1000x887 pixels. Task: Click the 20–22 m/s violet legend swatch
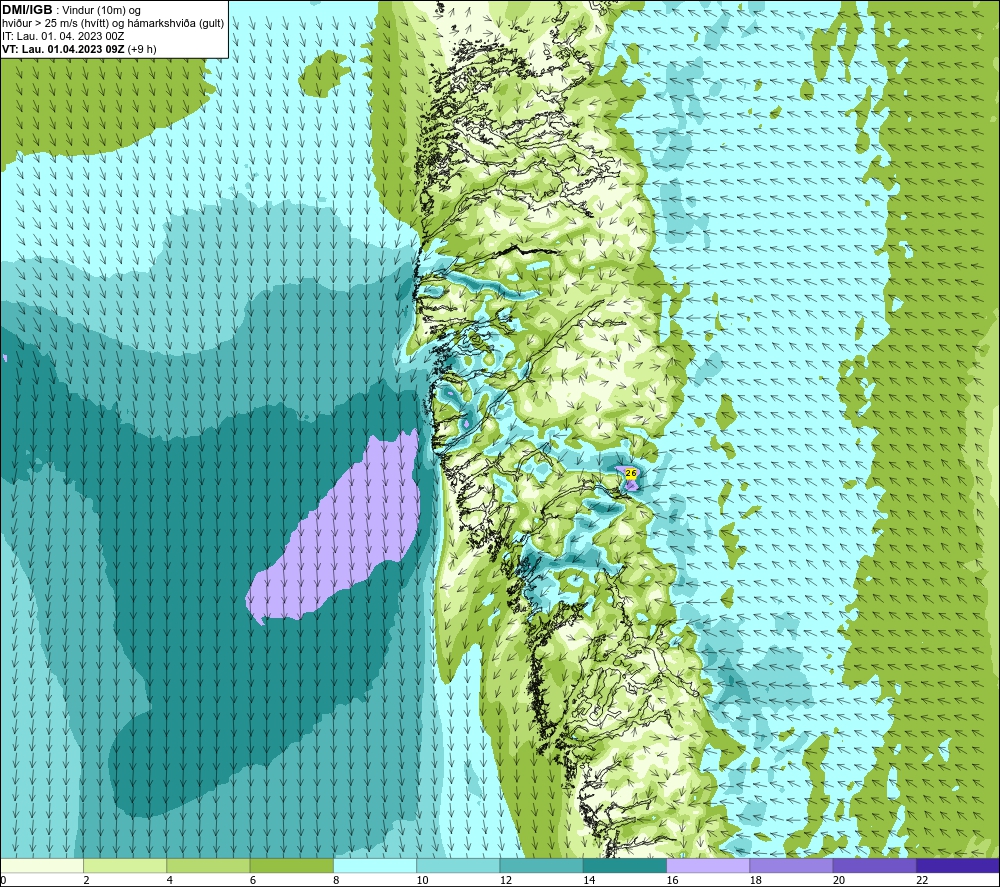point(874,865)
